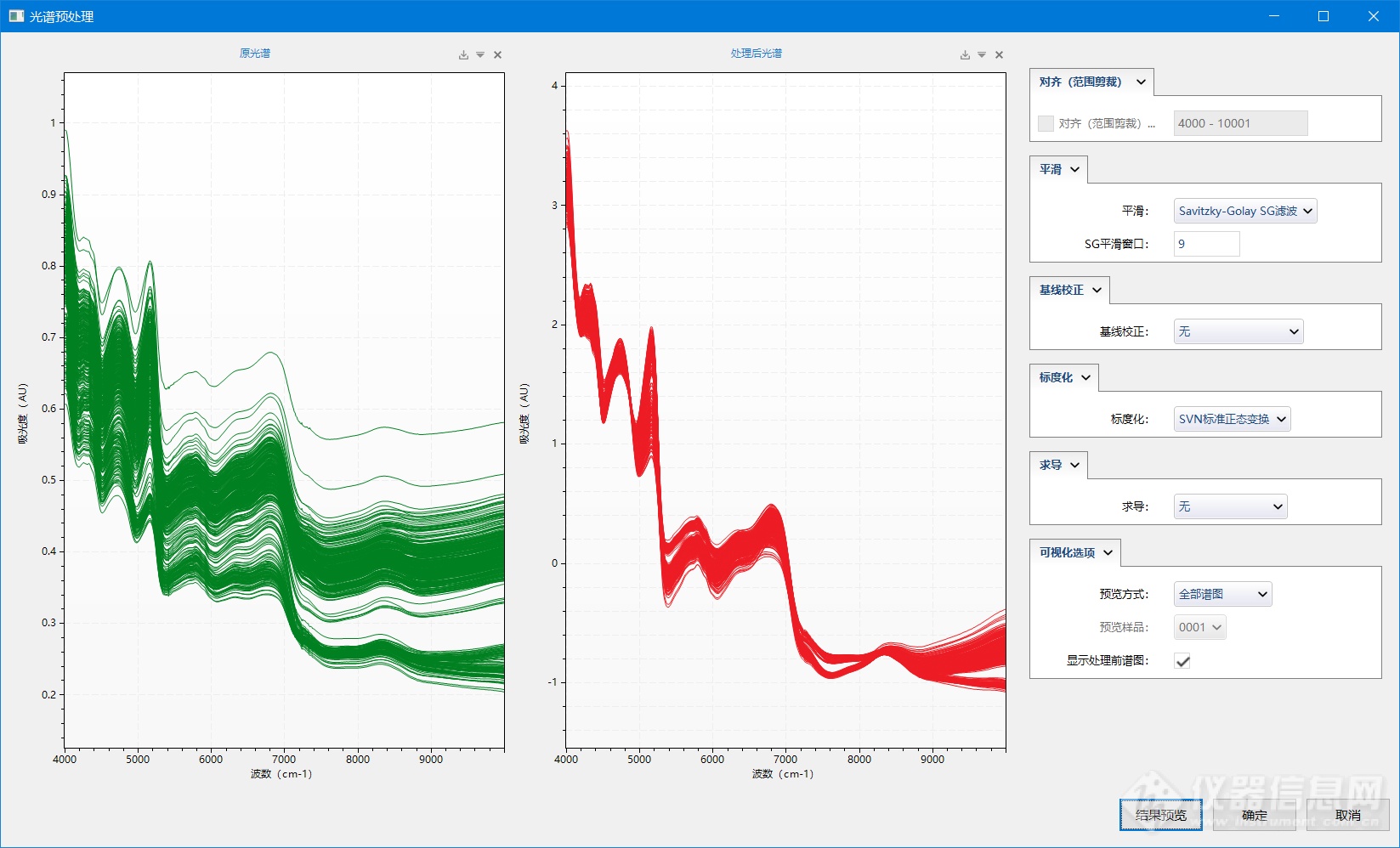Maximize the 光谱预处理 window
The height and width of the screenshot is (848, 1400).
[x=1323, y=16]
